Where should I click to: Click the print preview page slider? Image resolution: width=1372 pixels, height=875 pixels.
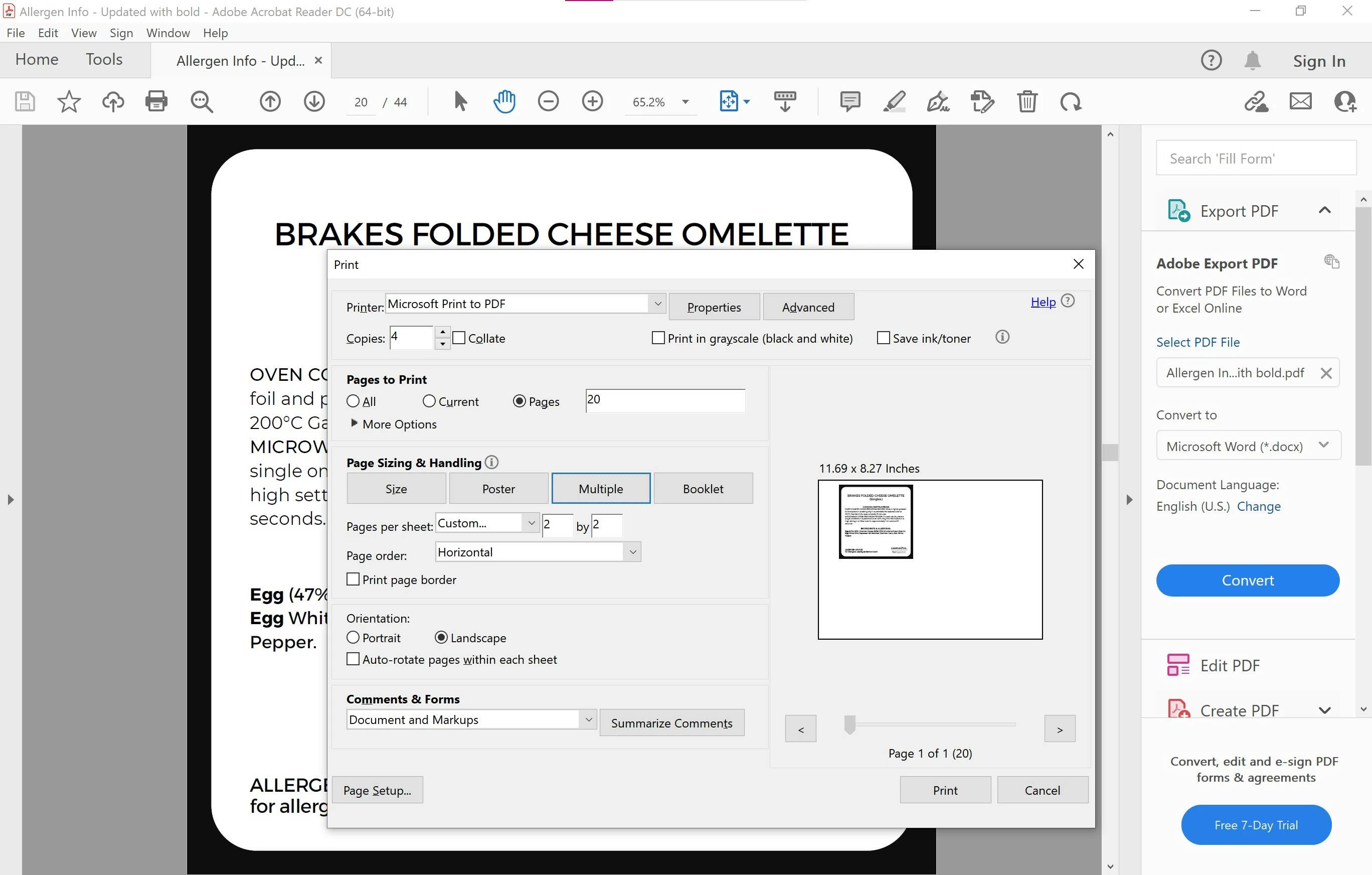coord(849,724)
